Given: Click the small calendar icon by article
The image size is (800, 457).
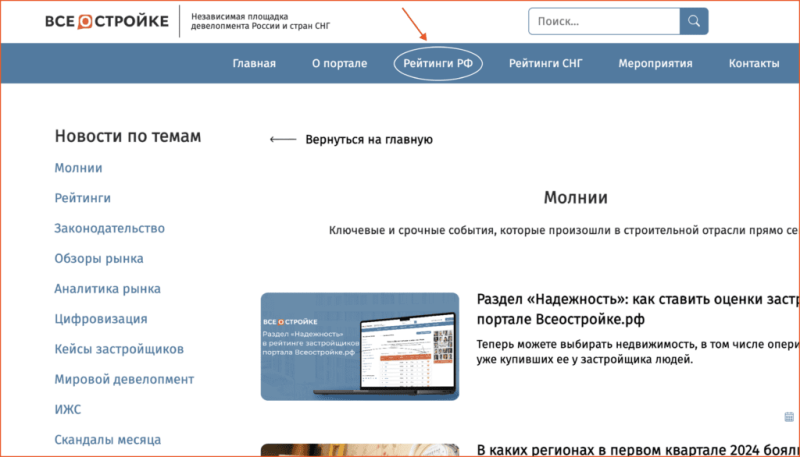Looking at the screenshot, I should coord(789,417).
